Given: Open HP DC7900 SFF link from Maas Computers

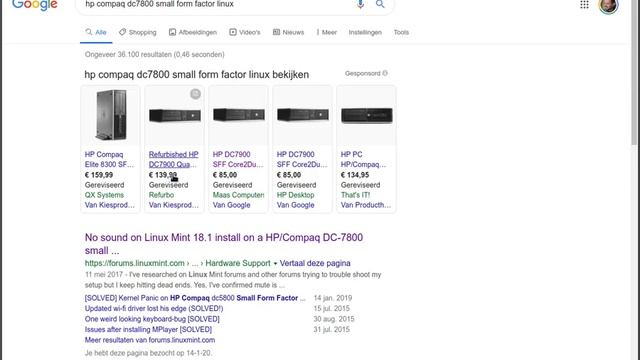Looking at the screenshot, I should [238, 160].
